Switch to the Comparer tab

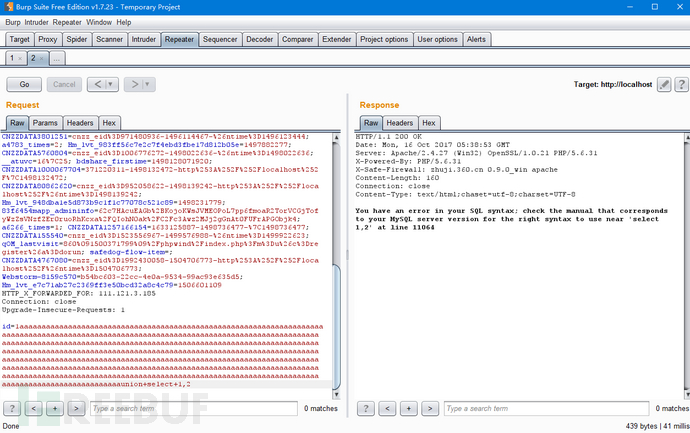[297, 39]
